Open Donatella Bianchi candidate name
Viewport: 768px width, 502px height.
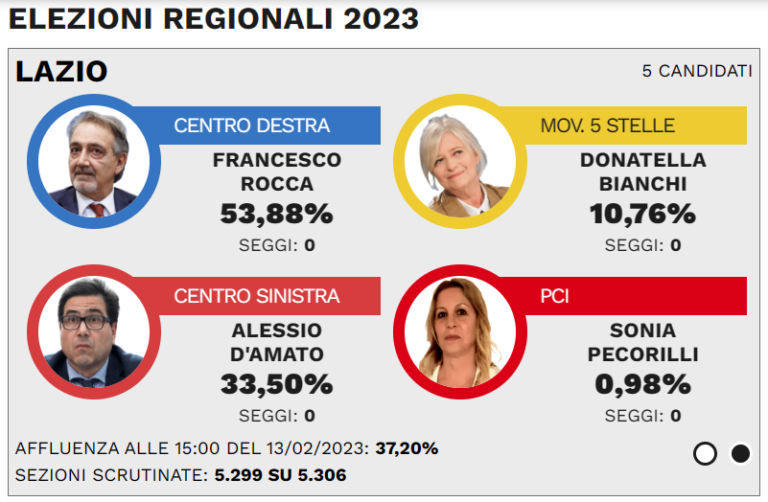click(643, 172)
